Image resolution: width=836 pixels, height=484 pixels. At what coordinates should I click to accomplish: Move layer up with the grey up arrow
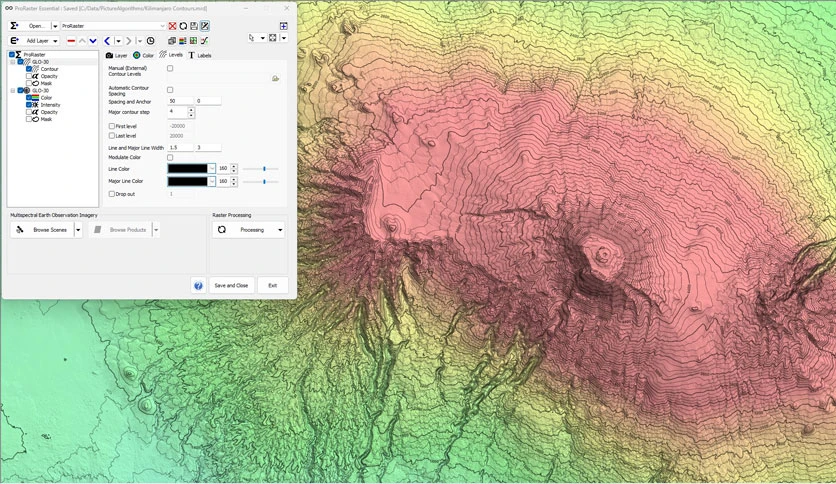[x=82, y=41]
